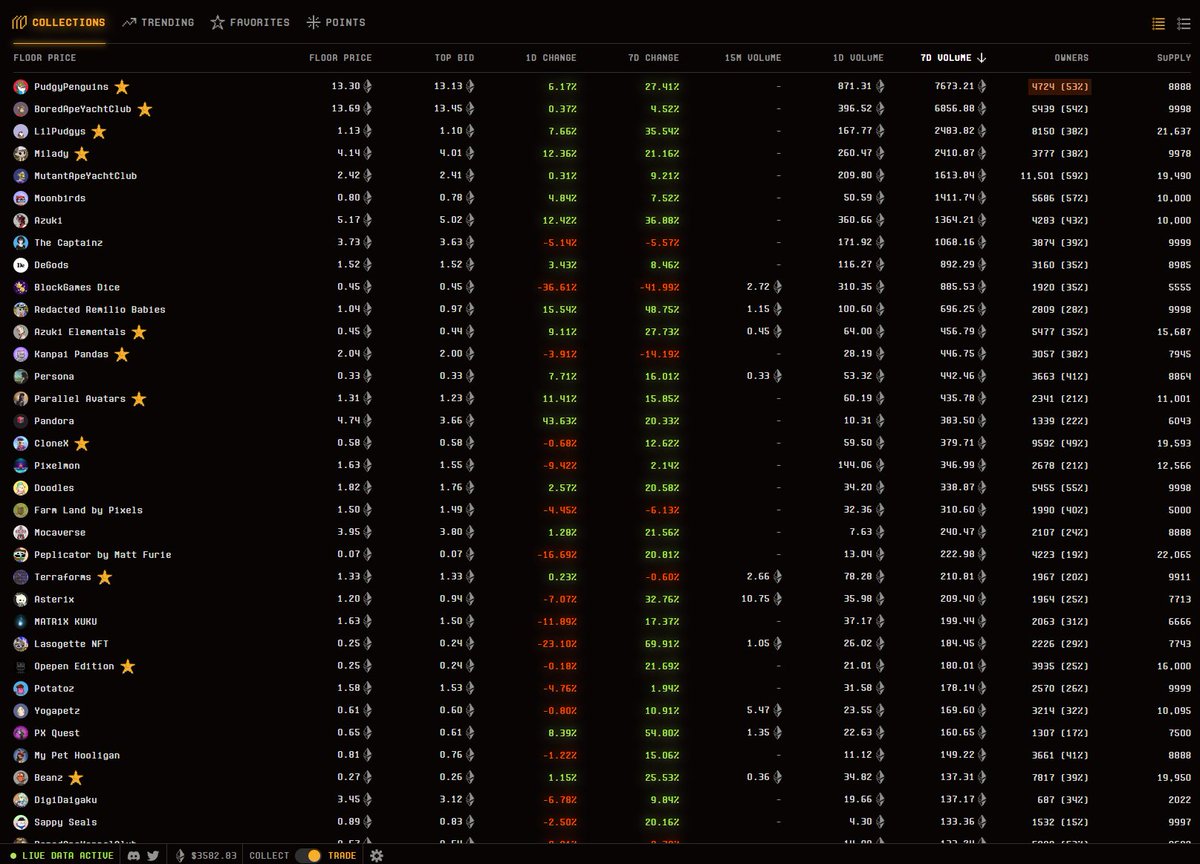Toggle the Collect/Trade switch

[x=308, y=855]
